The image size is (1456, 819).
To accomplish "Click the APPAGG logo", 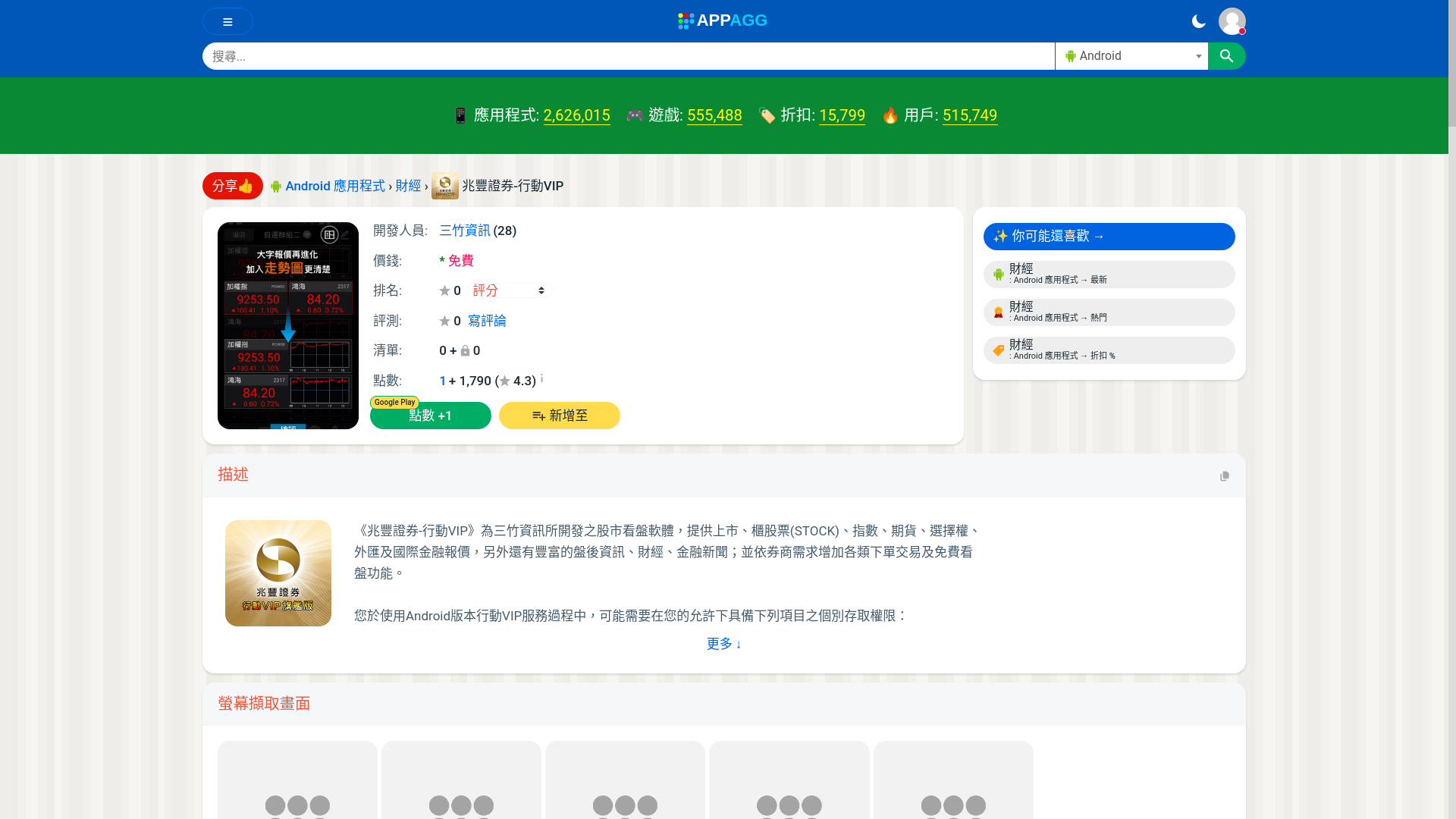I will click(x=723, y=20).
